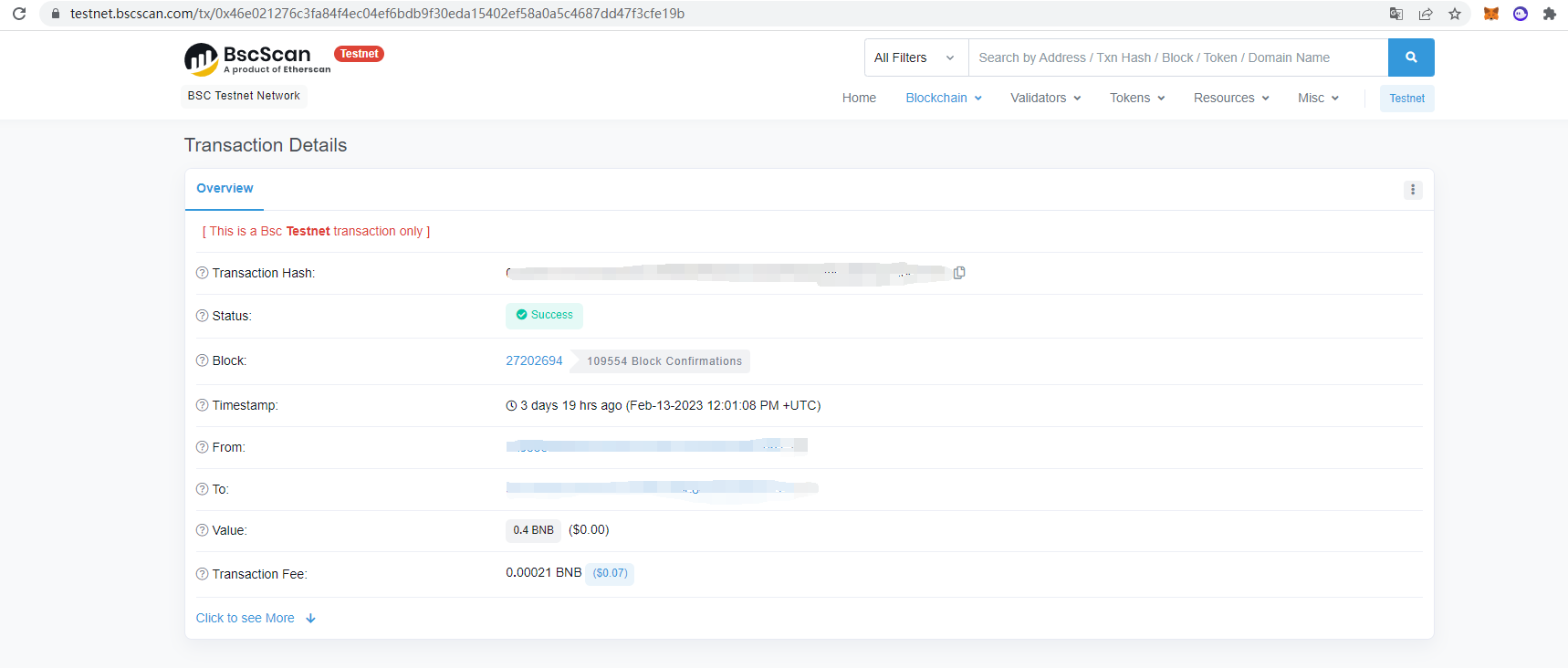1568x668 pixels.
Task: Expand the Tokens navigation menu
Action: click(x=1136, y=98)
